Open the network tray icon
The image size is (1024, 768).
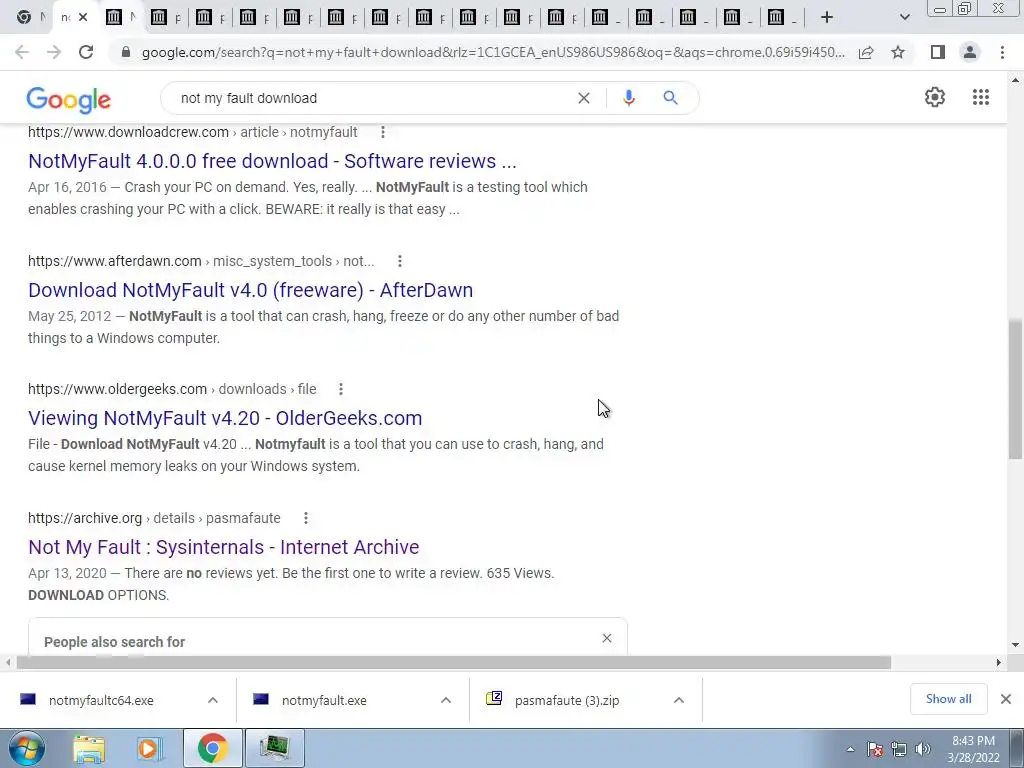(899, 749)
